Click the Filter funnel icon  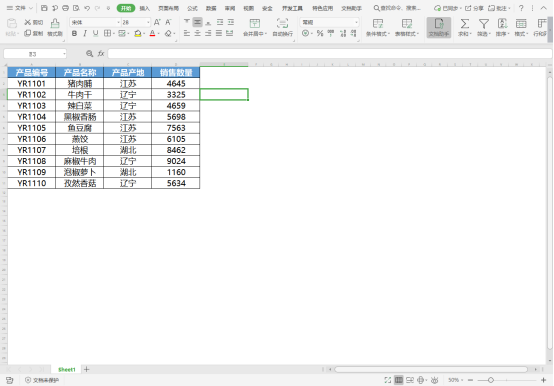484,24
